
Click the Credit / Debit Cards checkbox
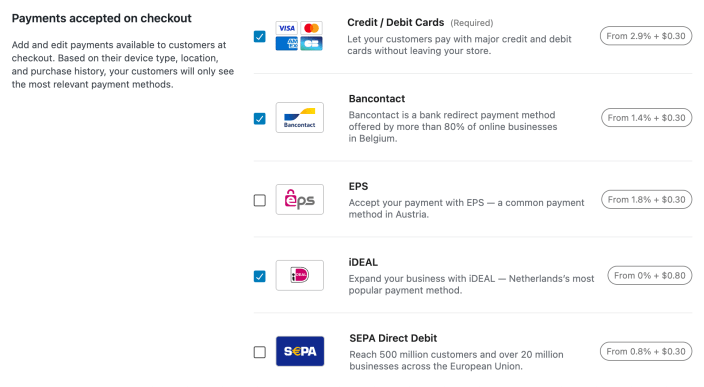click(260, 36)
